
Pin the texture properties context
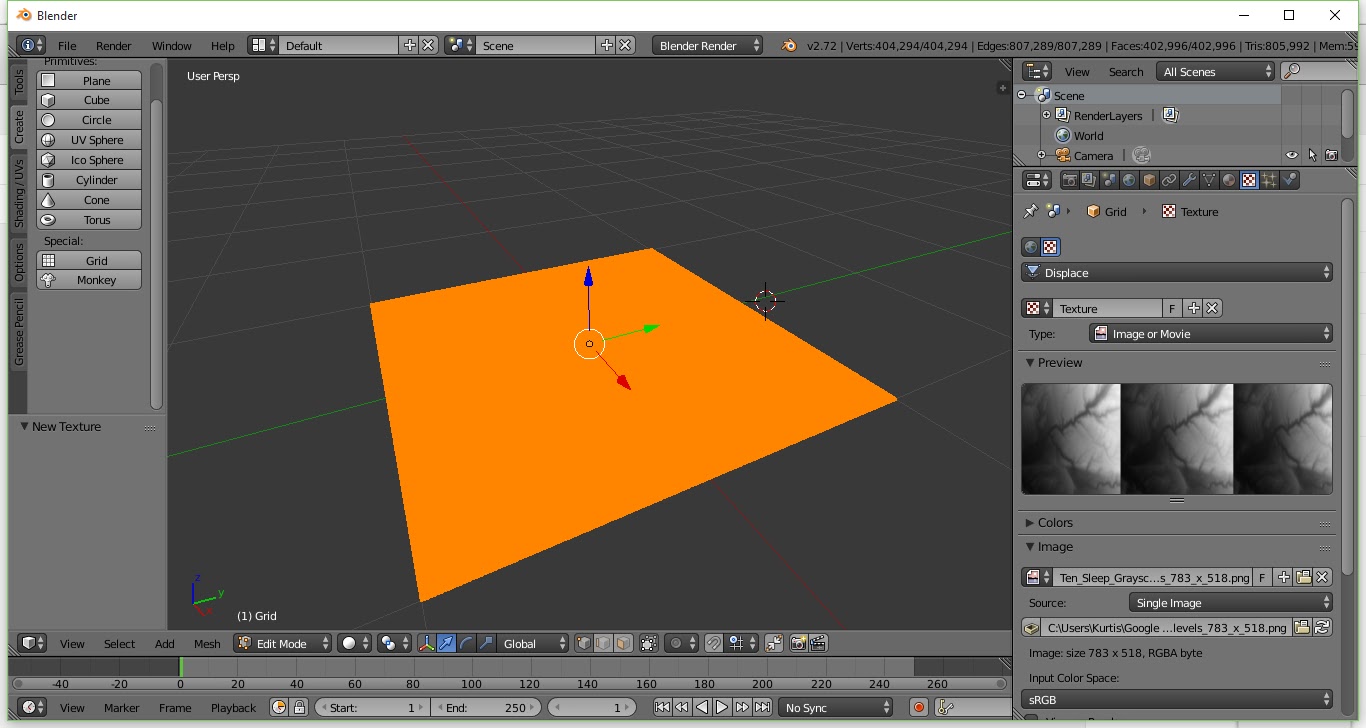click(x=1030, y=211)
